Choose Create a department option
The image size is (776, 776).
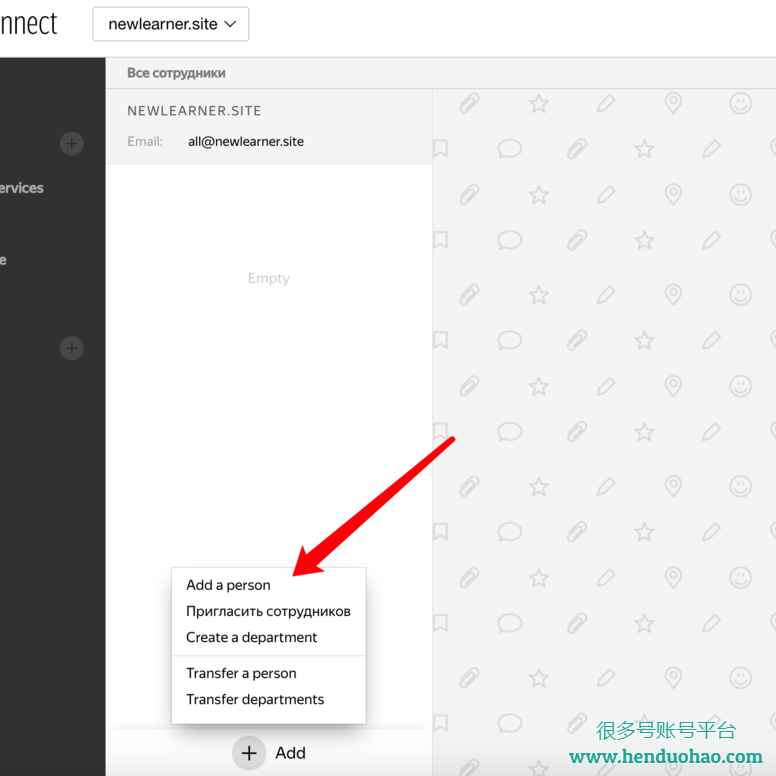[x=251, y=637]
